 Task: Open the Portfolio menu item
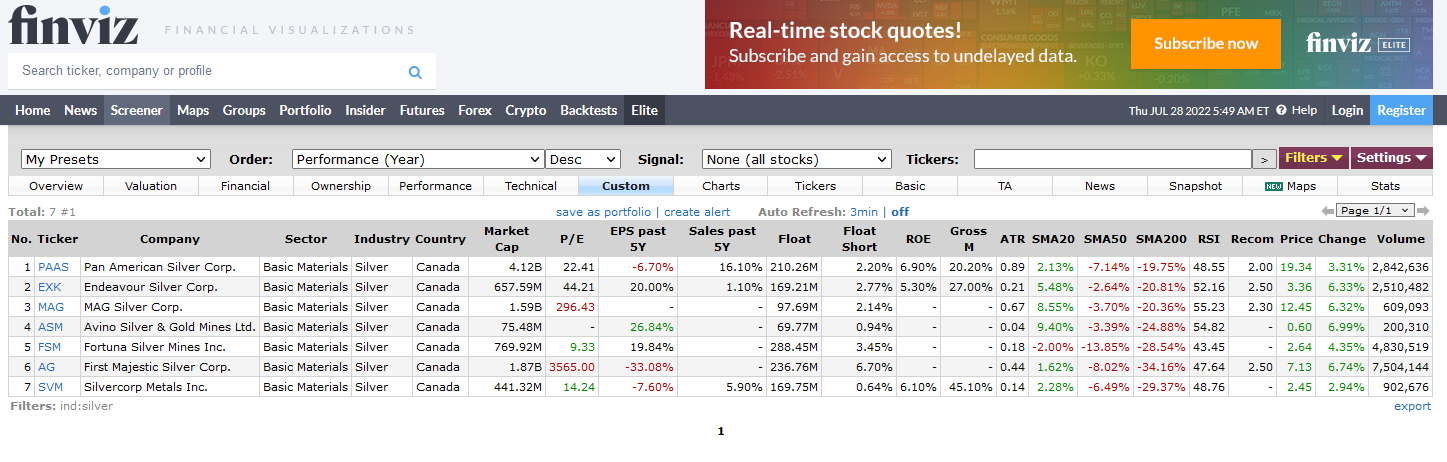pyautogui.click(x=305, y=110)
